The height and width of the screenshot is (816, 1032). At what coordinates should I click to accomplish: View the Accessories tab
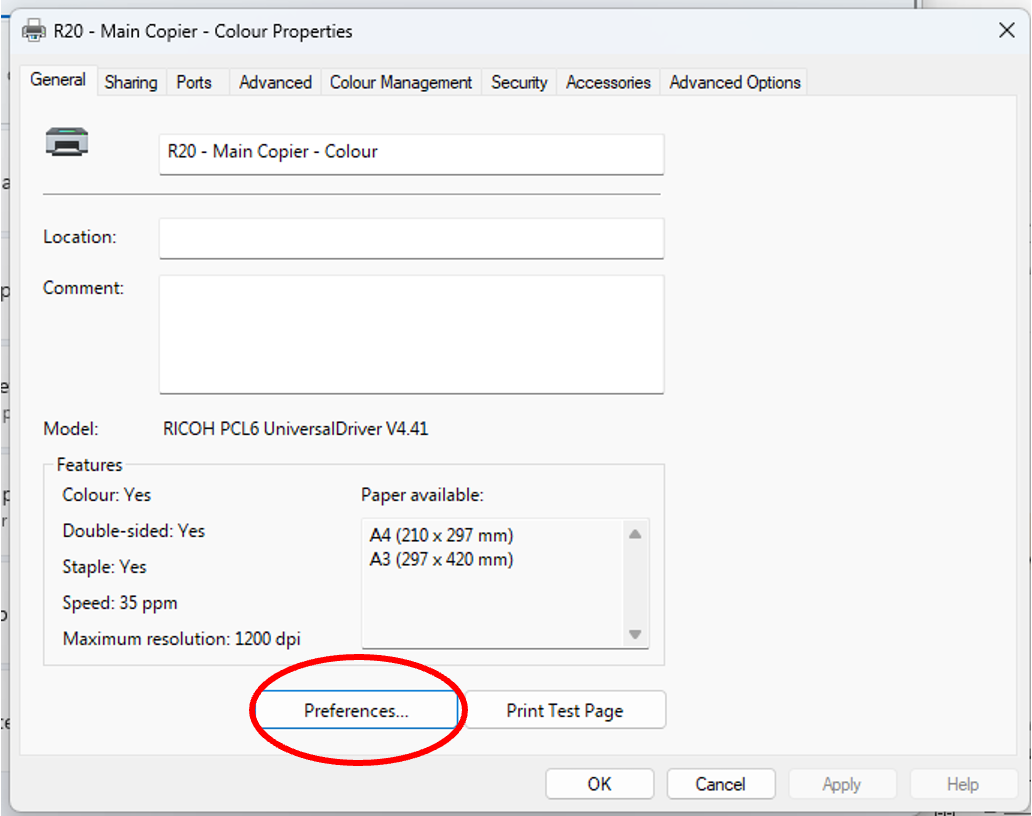click(607, 82)
